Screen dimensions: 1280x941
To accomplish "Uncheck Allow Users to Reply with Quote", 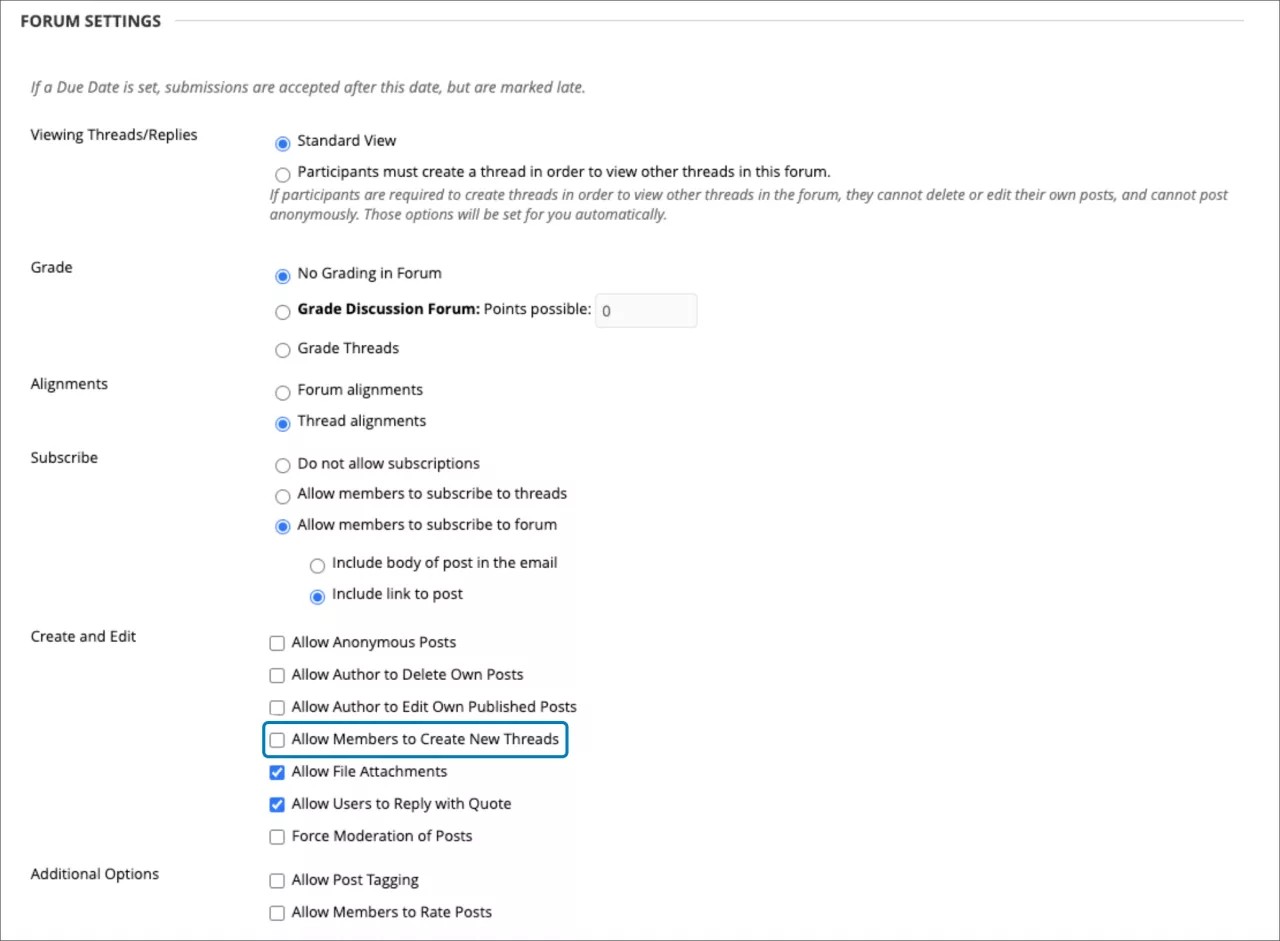I will pos(277,804).
